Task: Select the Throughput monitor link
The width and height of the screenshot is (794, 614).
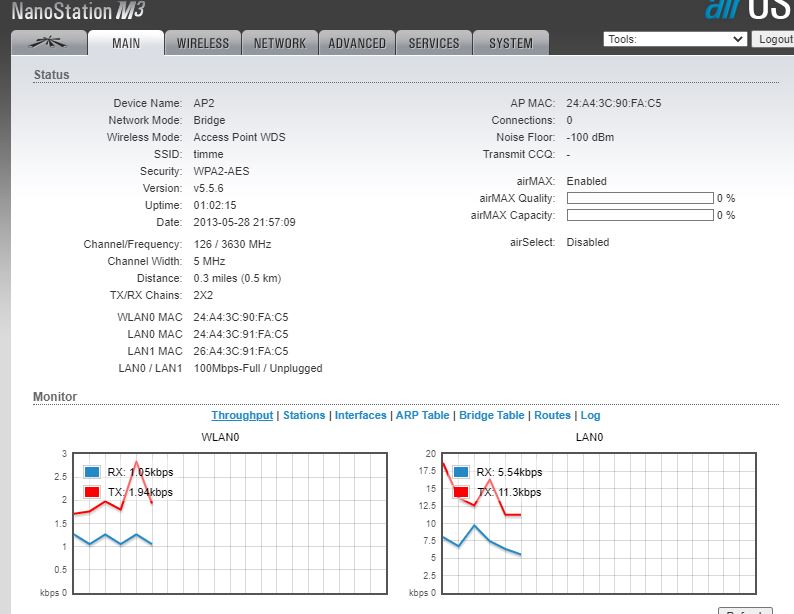Action: pyautogui.click(x=242, y=415)
